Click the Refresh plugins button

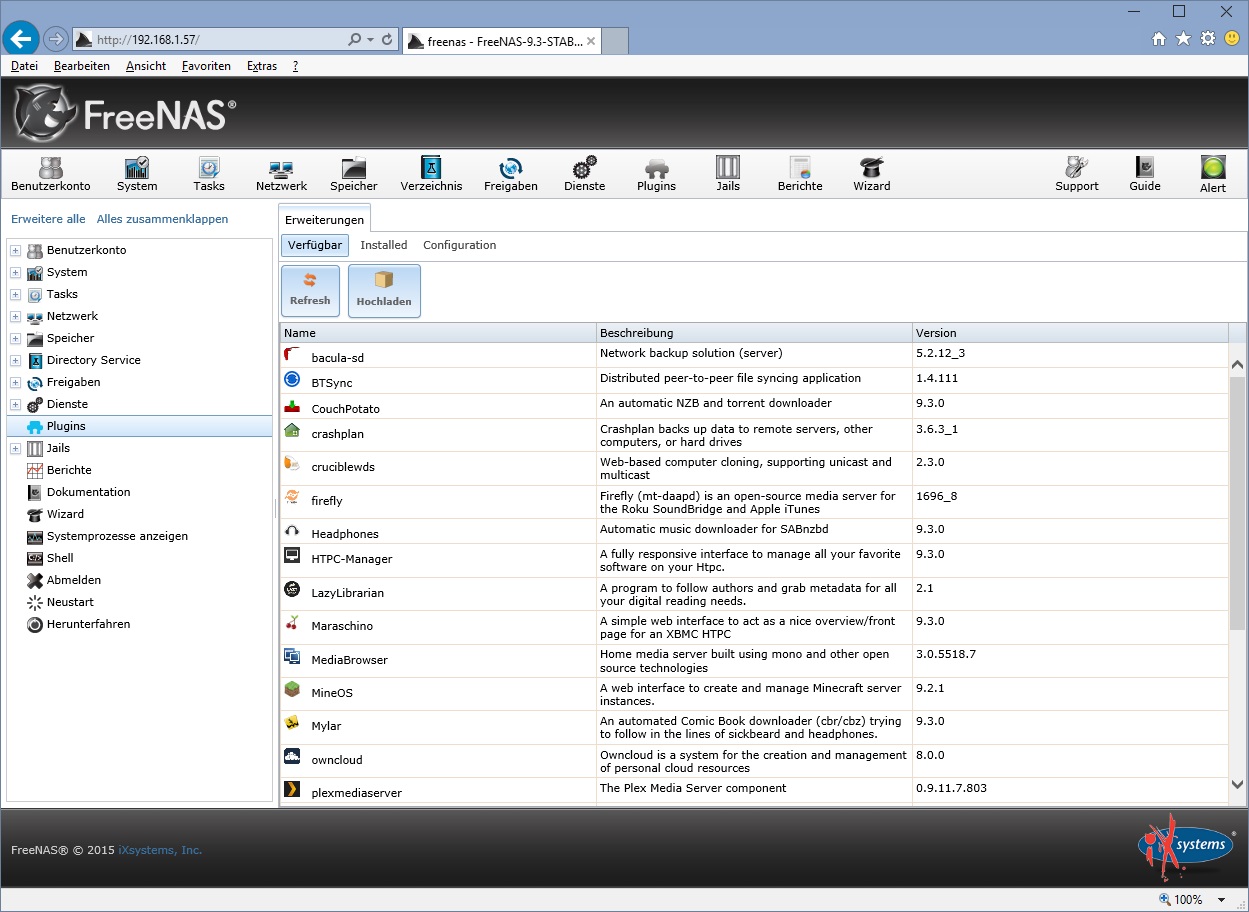tap(310, 290)
